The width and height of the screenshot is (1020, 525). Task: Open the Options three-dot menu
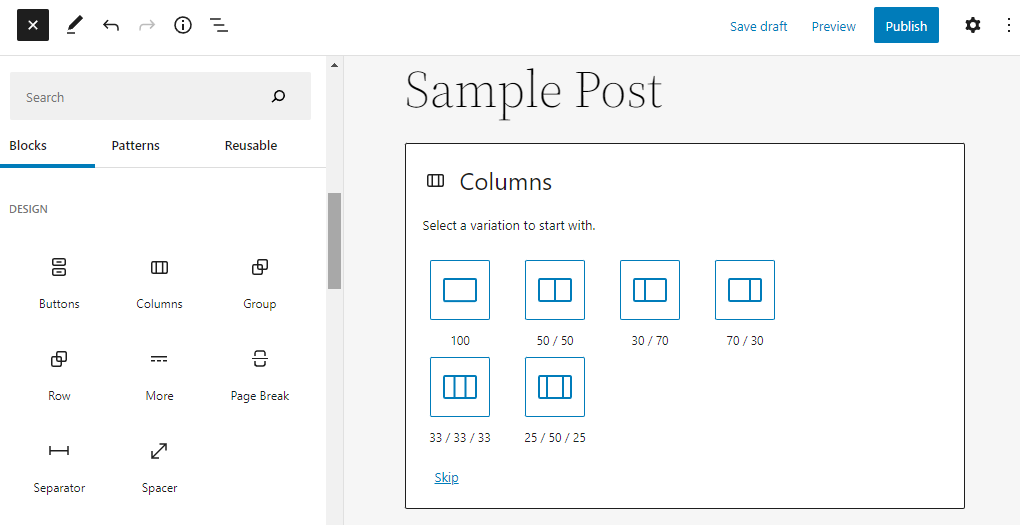click(1008, 26)
